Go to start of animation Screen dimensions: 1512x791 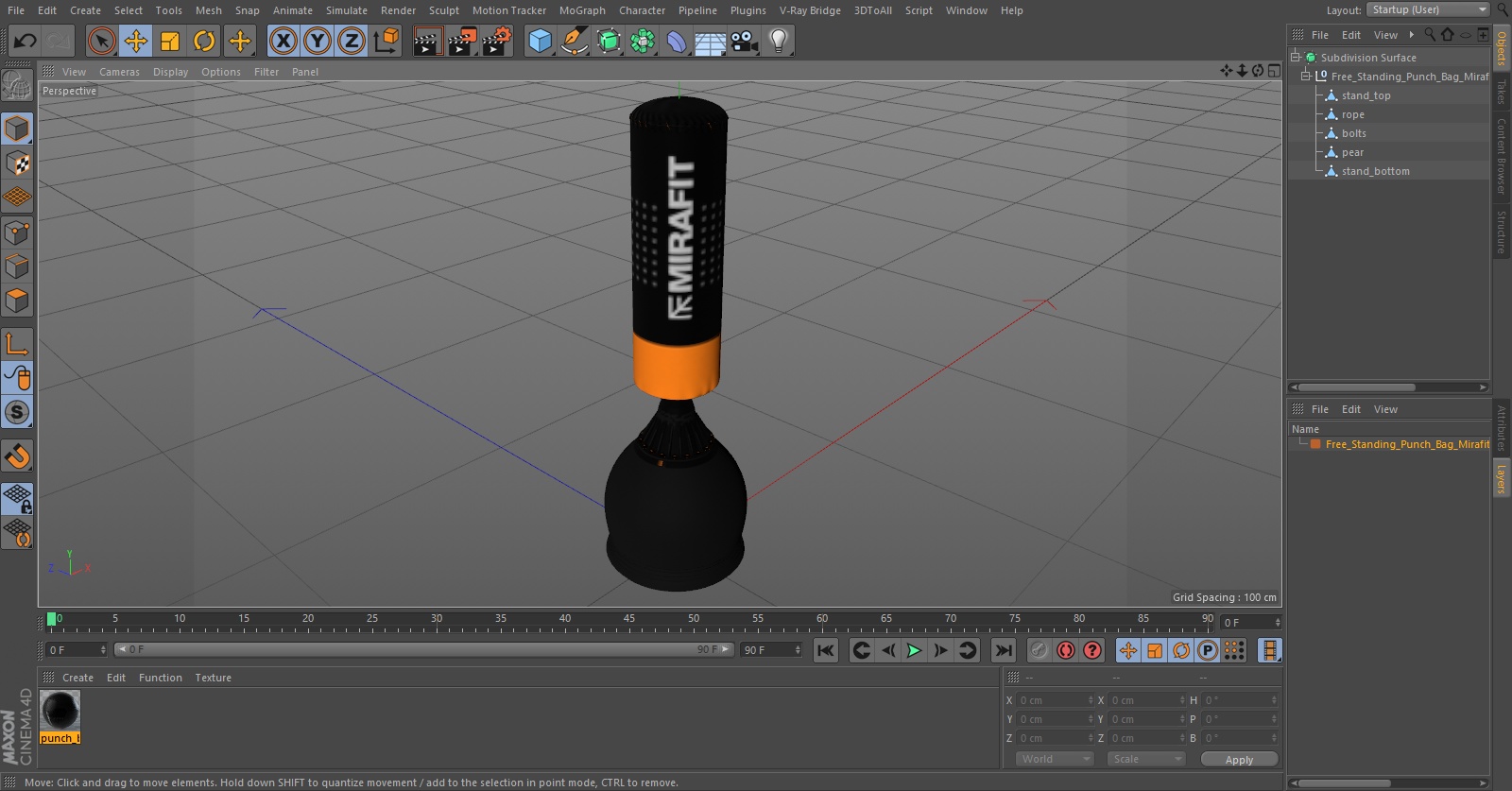click(x=826, y=650)
